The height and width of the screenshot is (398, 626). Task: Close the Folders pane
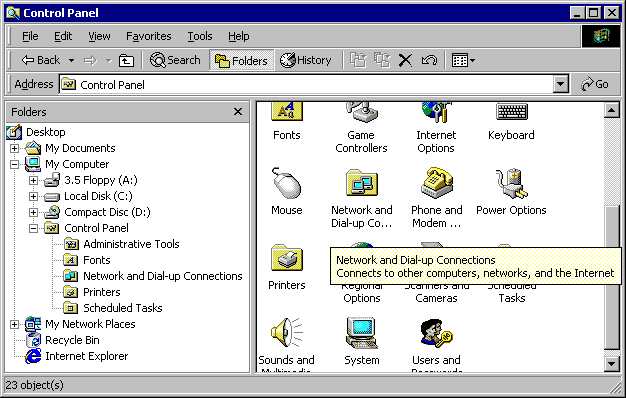coord(238,112)
